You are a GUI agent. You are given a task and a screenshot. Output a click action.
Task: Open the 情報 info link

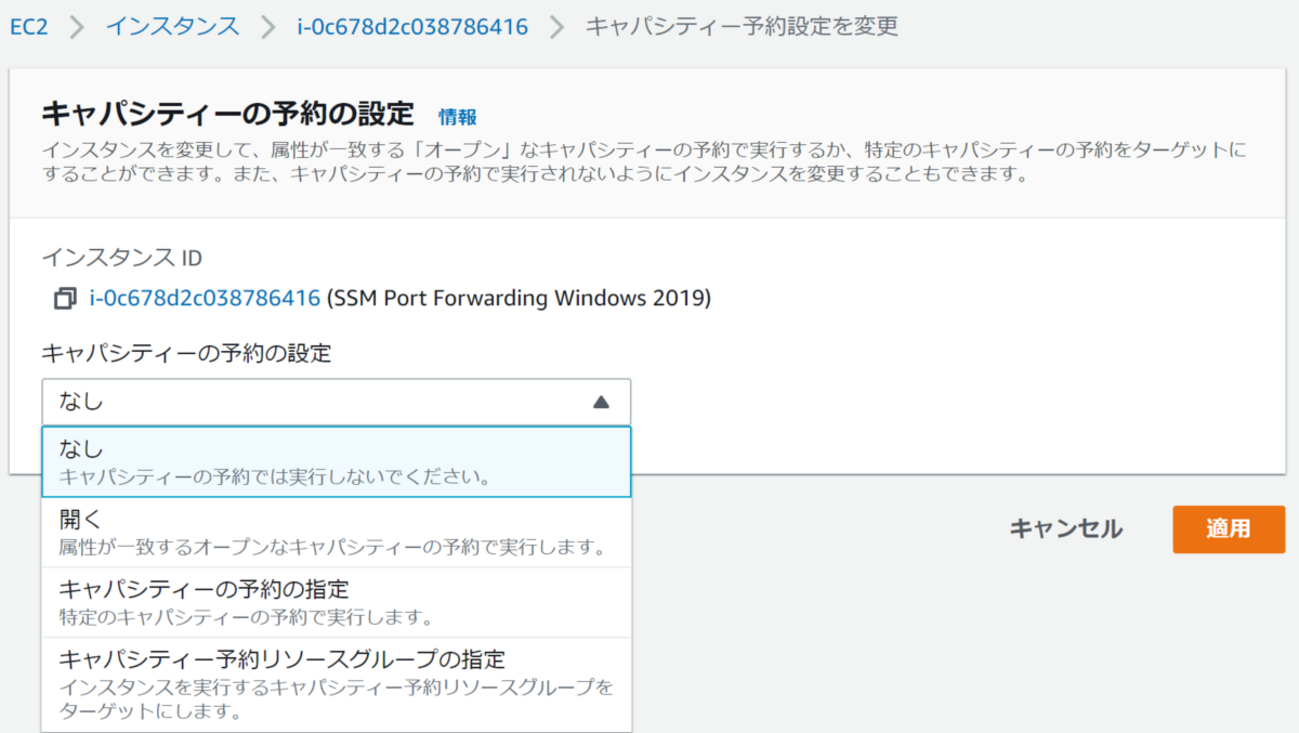457,117
